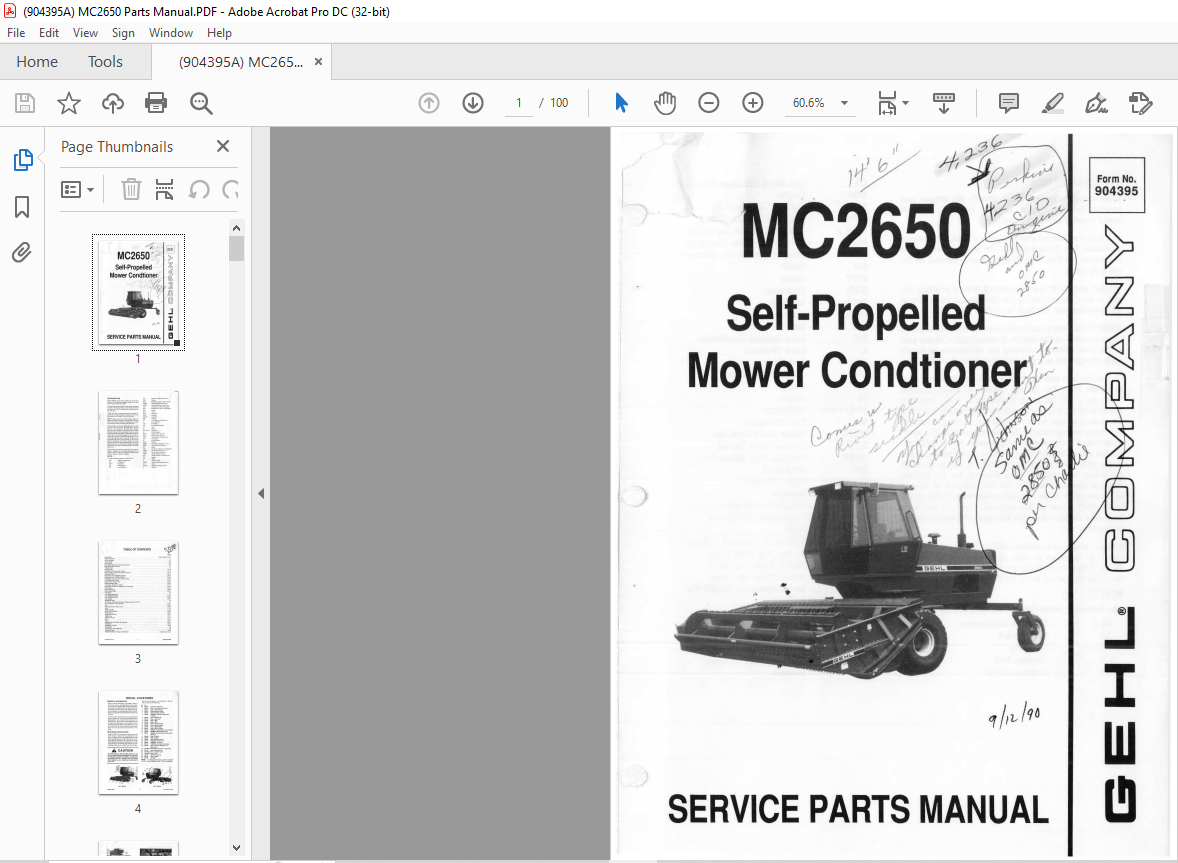This screenshot has width=1178, height=863.
Task: Click the thumbnails scrollbar up arrow
Action: coord(237,228)
